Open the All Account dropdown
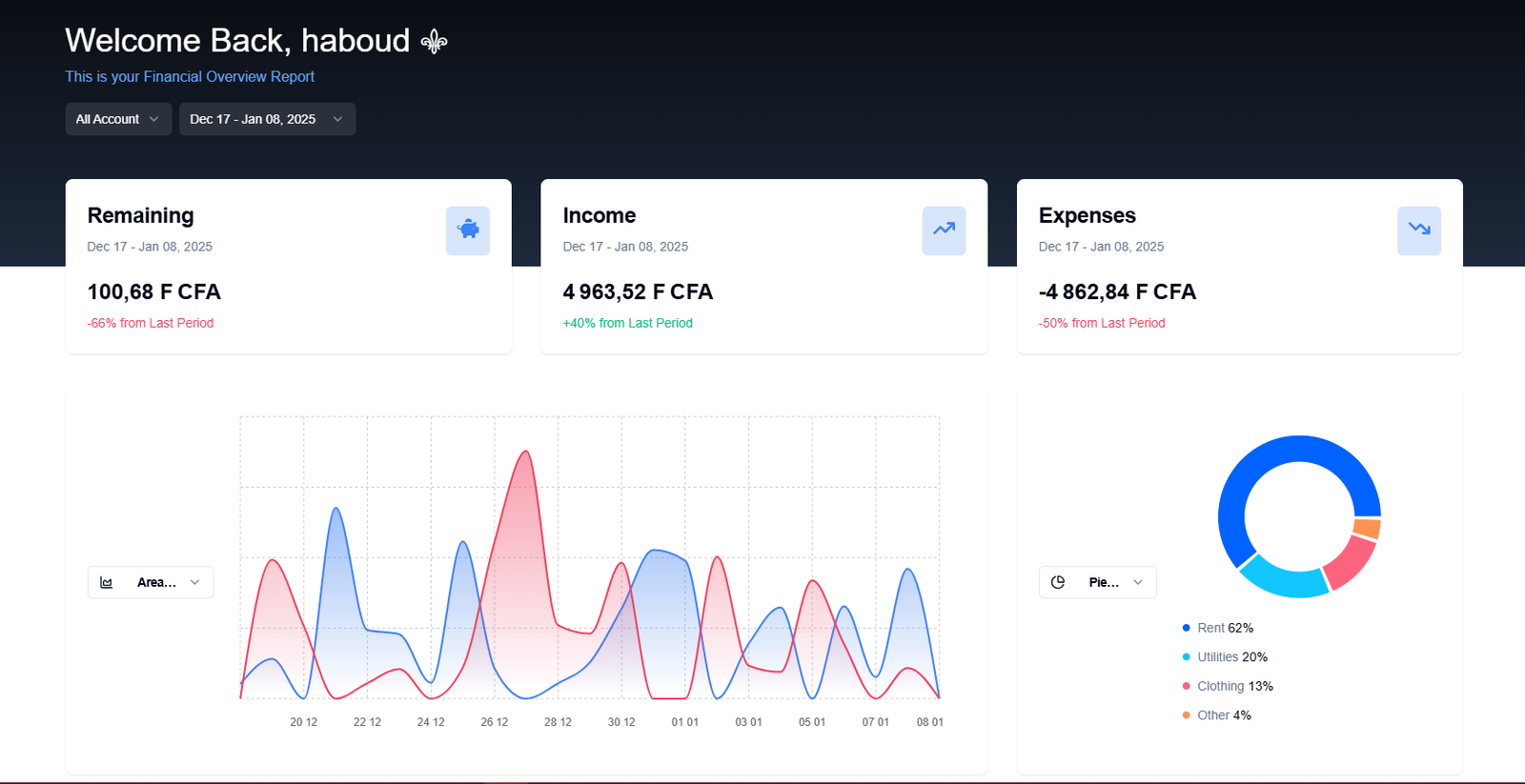 (118, 119)
